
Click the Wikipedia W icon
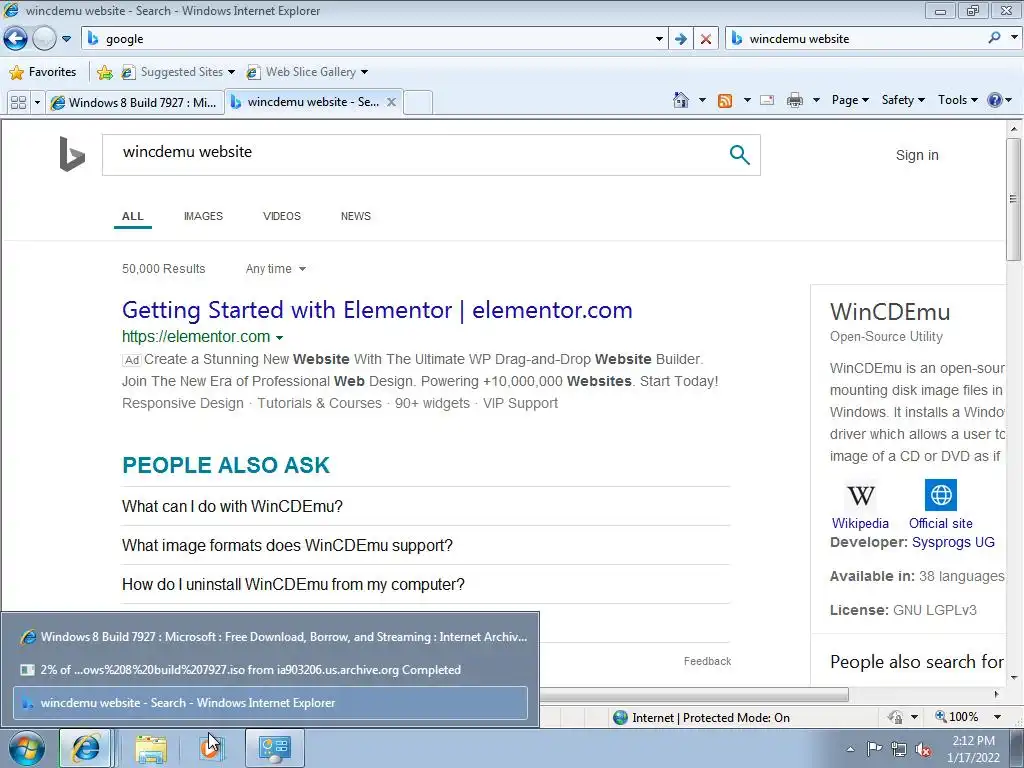tap(861, 496)
